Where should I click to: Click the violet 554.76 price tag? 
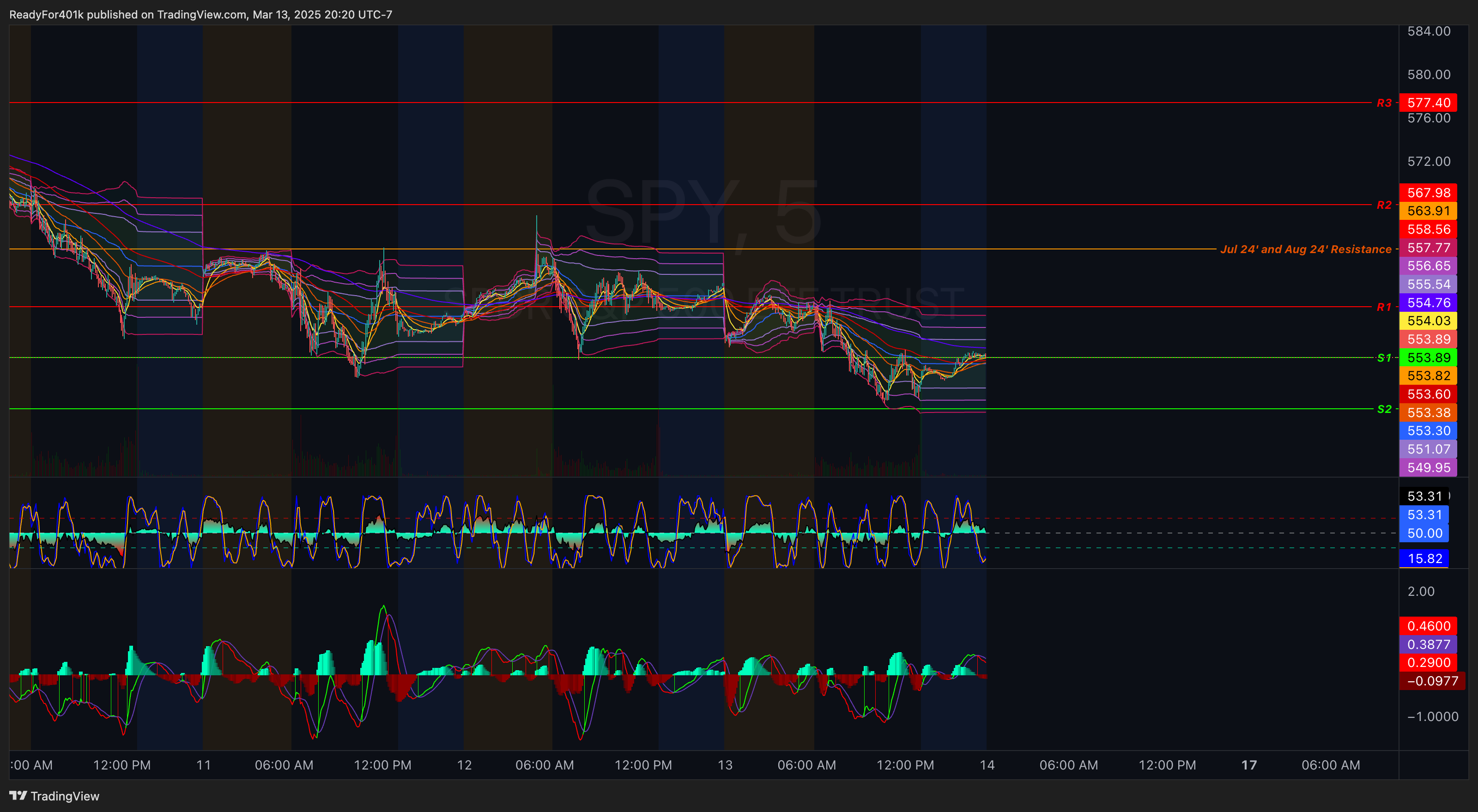pyautogui.click(x=1428, y=303)
